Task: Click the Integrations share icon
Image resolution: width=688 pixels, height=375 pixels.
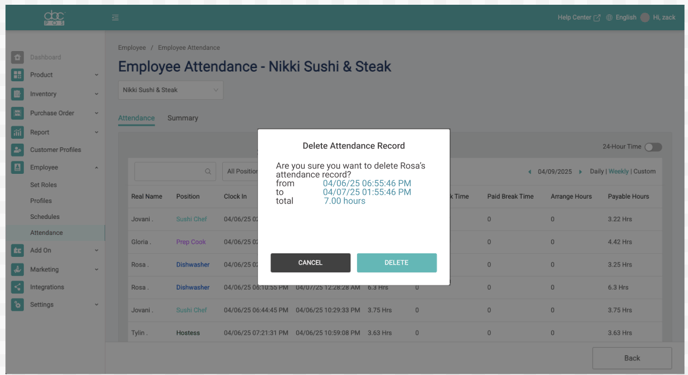Action: point(17,287)
